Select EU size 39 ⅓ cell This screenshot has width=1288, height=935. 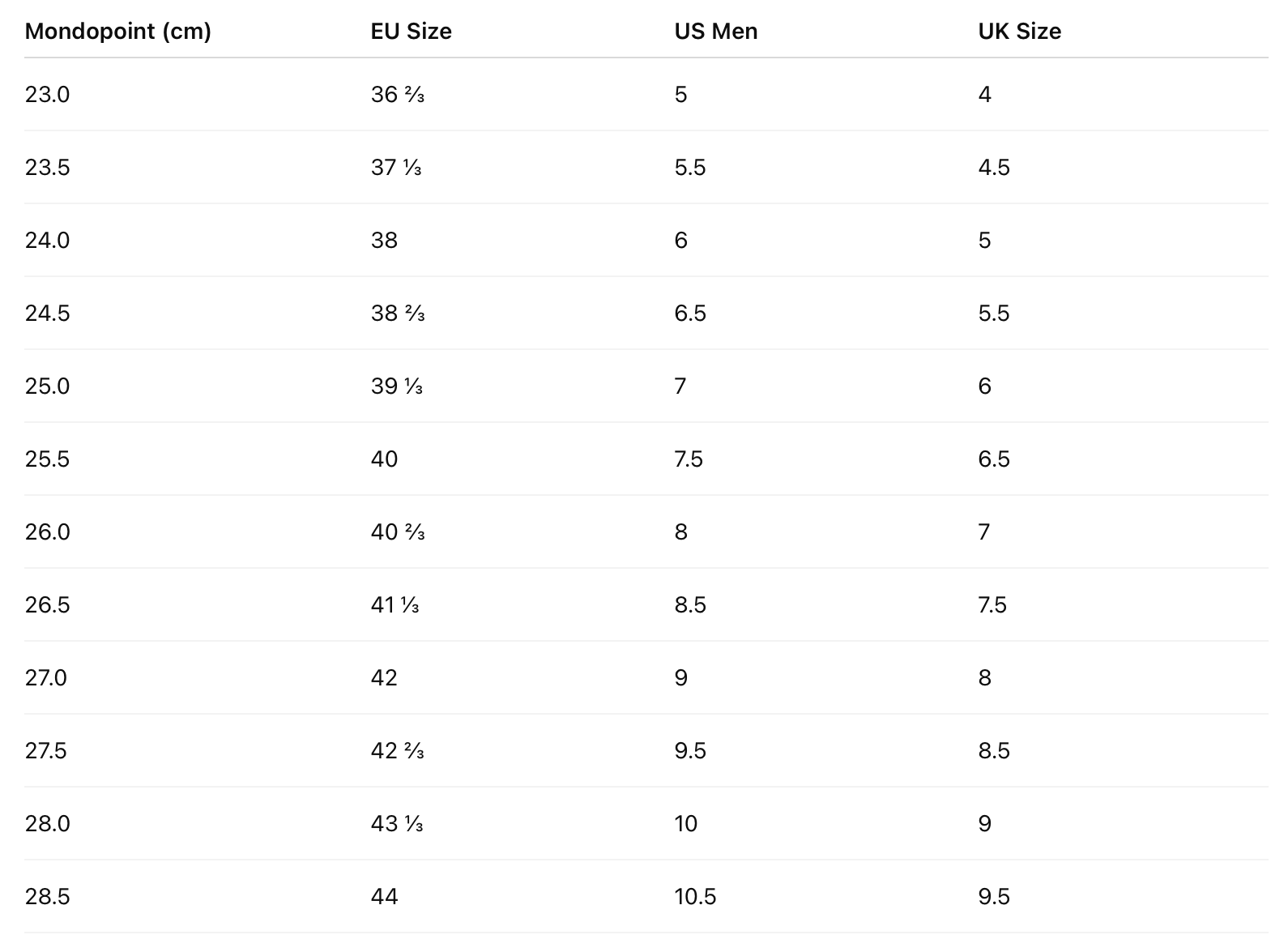point(397,386)
